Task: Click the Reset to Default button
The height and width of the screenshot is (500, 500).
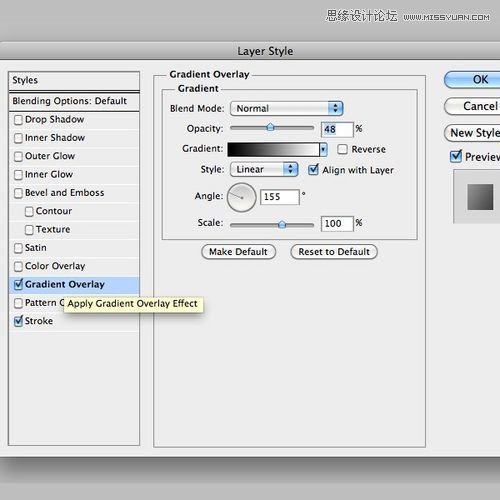Action: click(x=334, y=252)
